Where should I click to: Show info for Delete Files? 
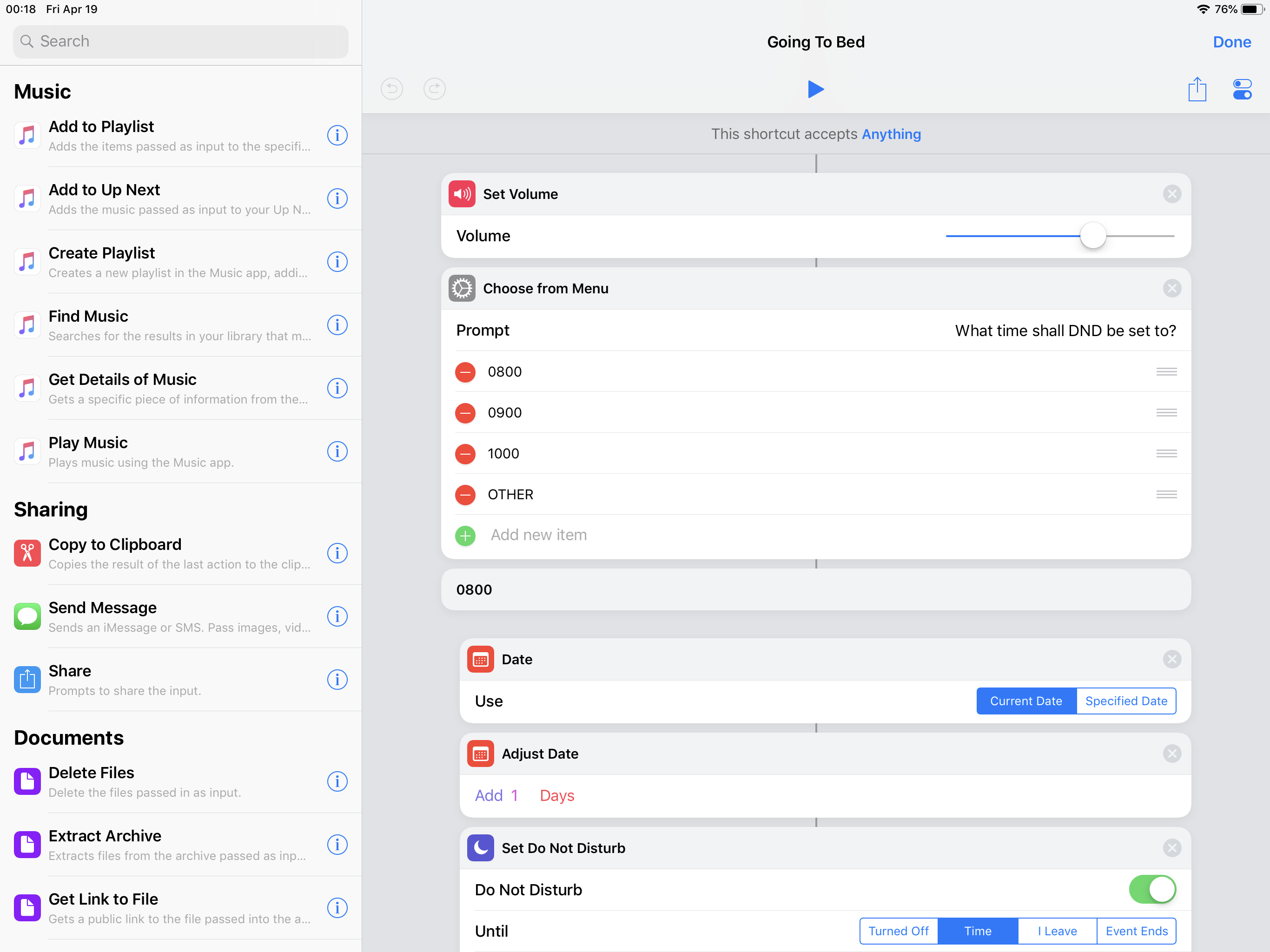click(x=337, y=781)
